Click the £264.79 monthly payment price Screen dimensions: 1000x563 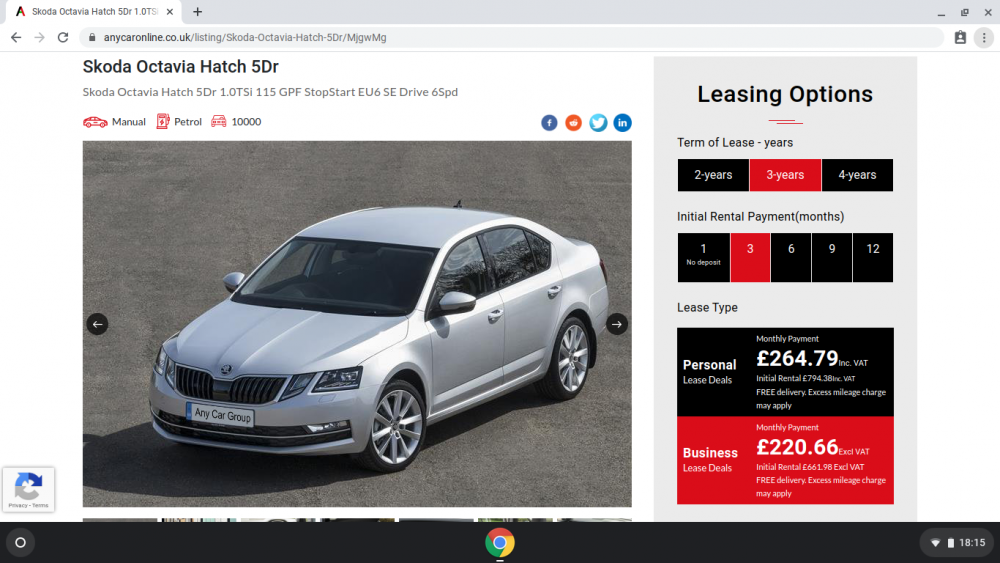[797, 358]
